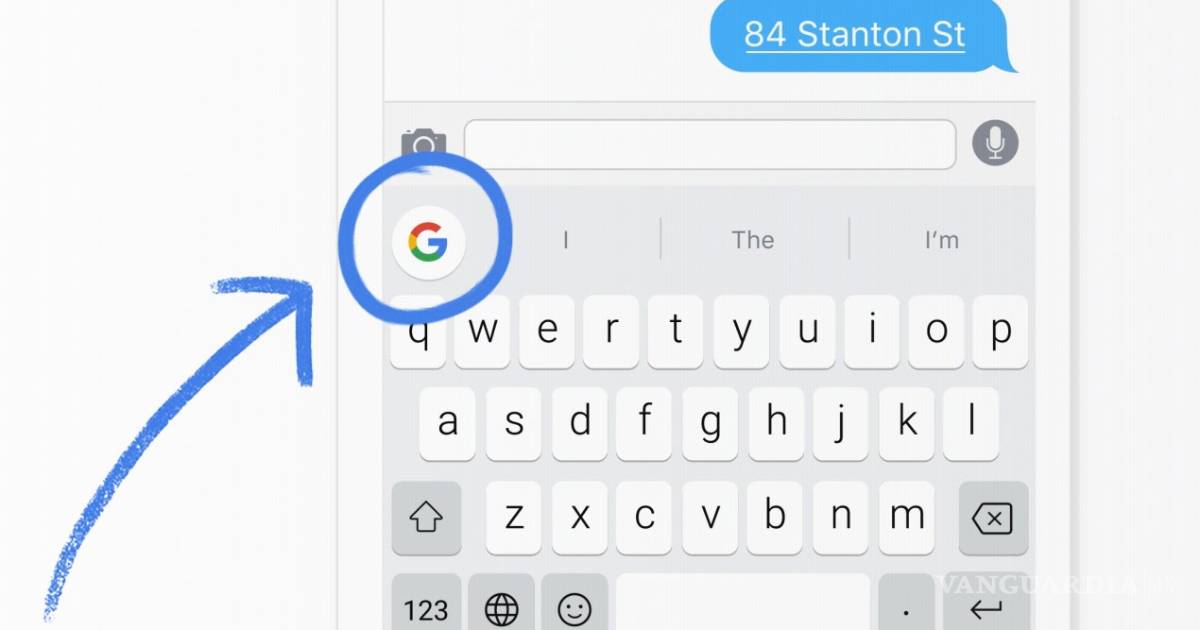Viewport: 1200px width, 630px height.
Task: Tap the period key
Action: click(906, 607)
